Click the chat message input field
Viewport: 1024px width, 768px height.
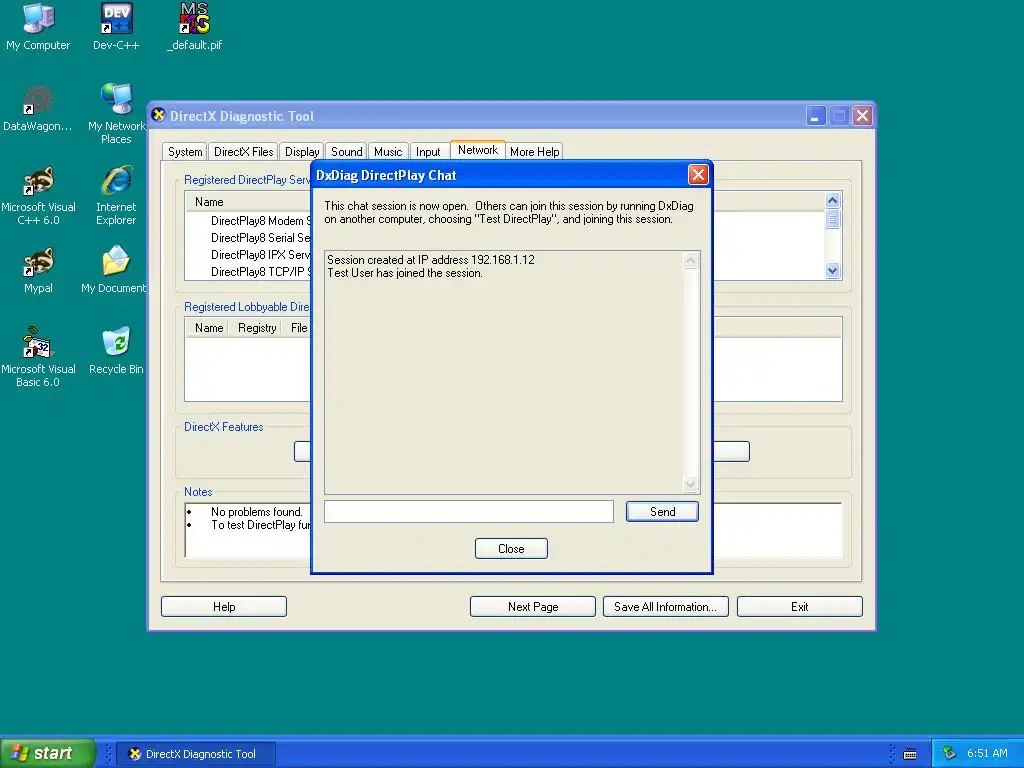pyautogui.click(x=469, y=511)
